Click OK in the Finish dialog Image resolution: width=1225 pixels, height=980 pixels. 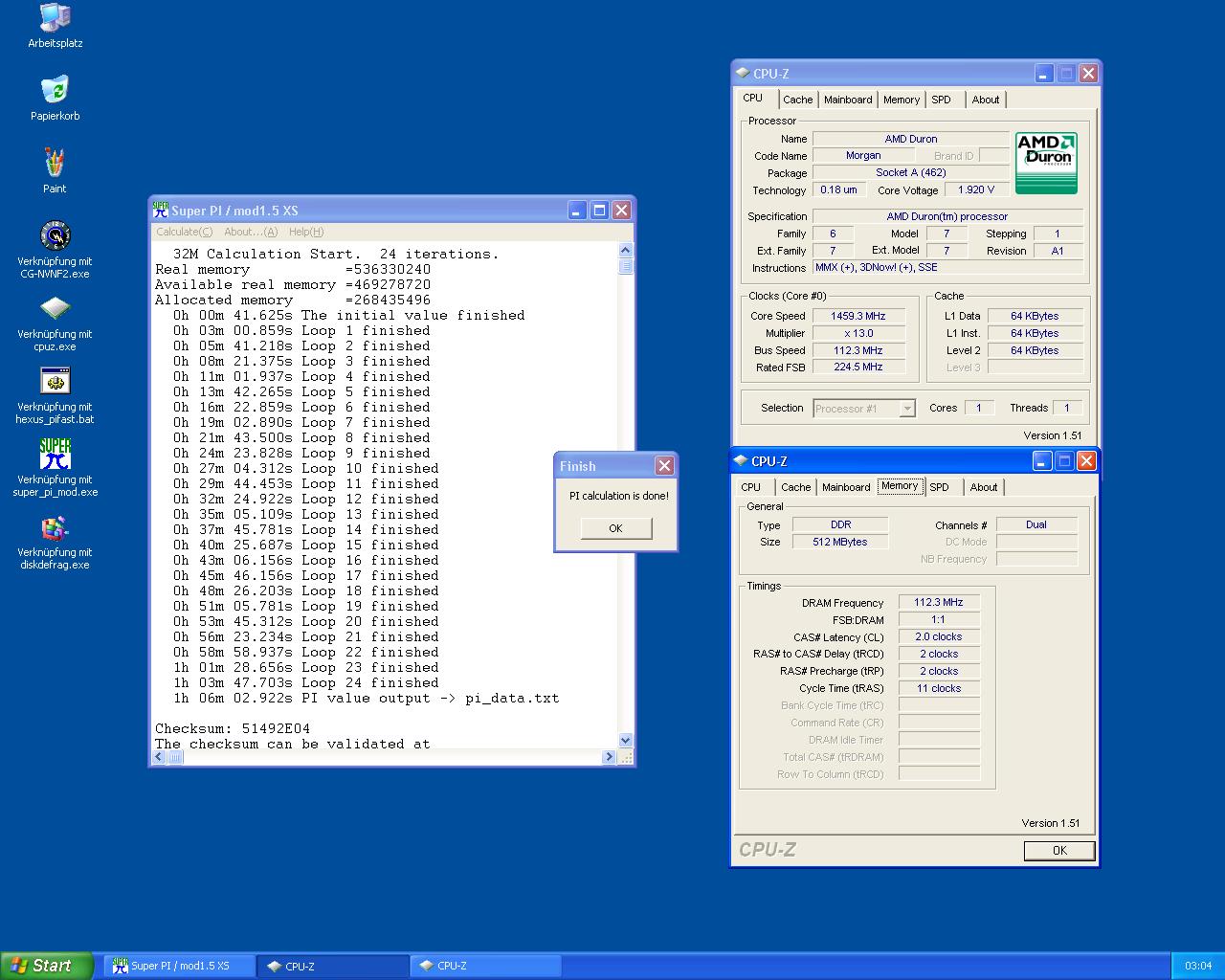(615, 528)
